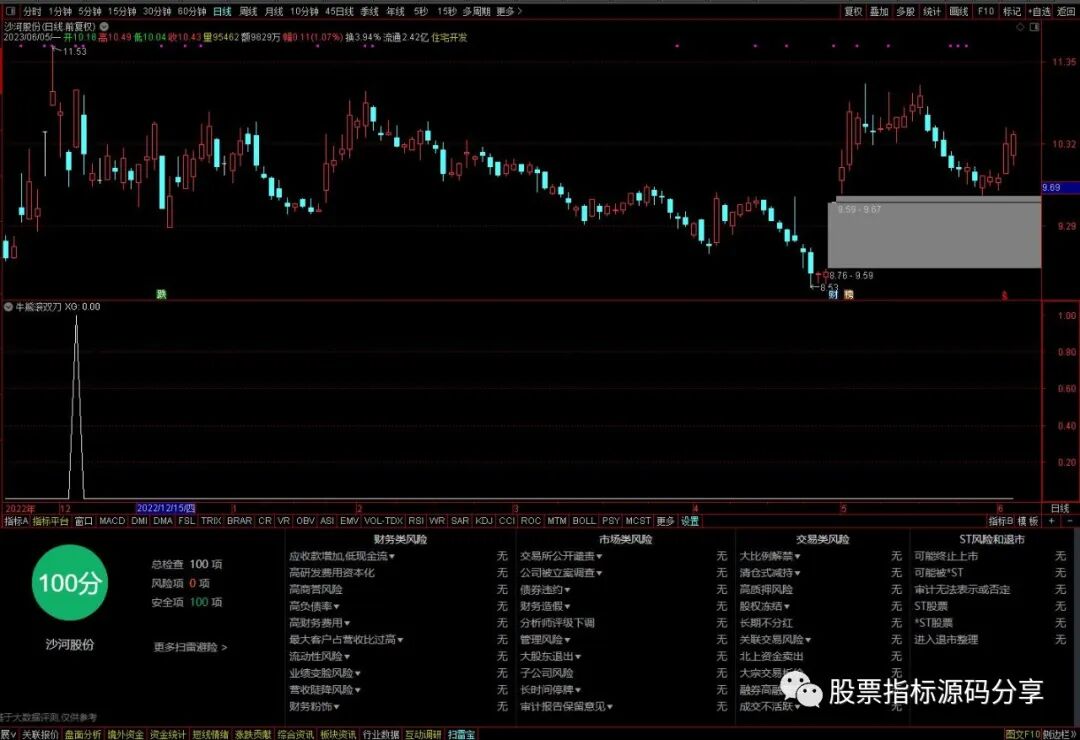Image resolution: width=1080 pixels, height=740 pixels.
Task: Toggle the side panel icon near the price axis
Action: (x=1035, y=27)
